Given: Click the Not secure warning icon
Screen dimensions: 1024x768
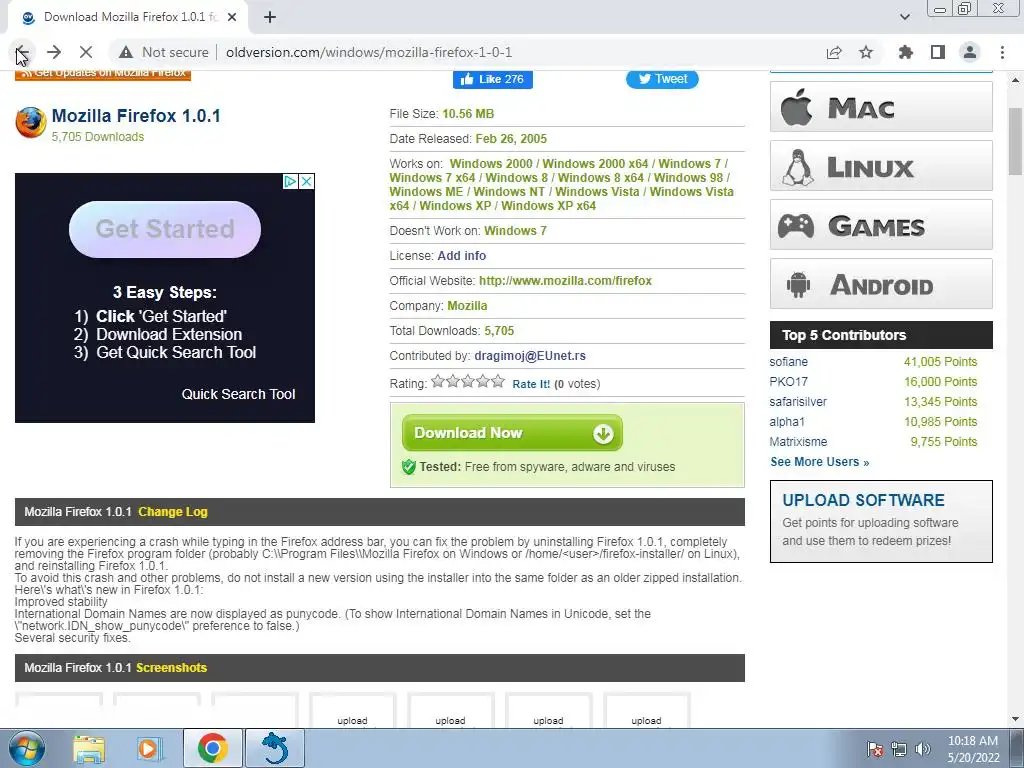Looking at the screenshot, I should (126, 52).
